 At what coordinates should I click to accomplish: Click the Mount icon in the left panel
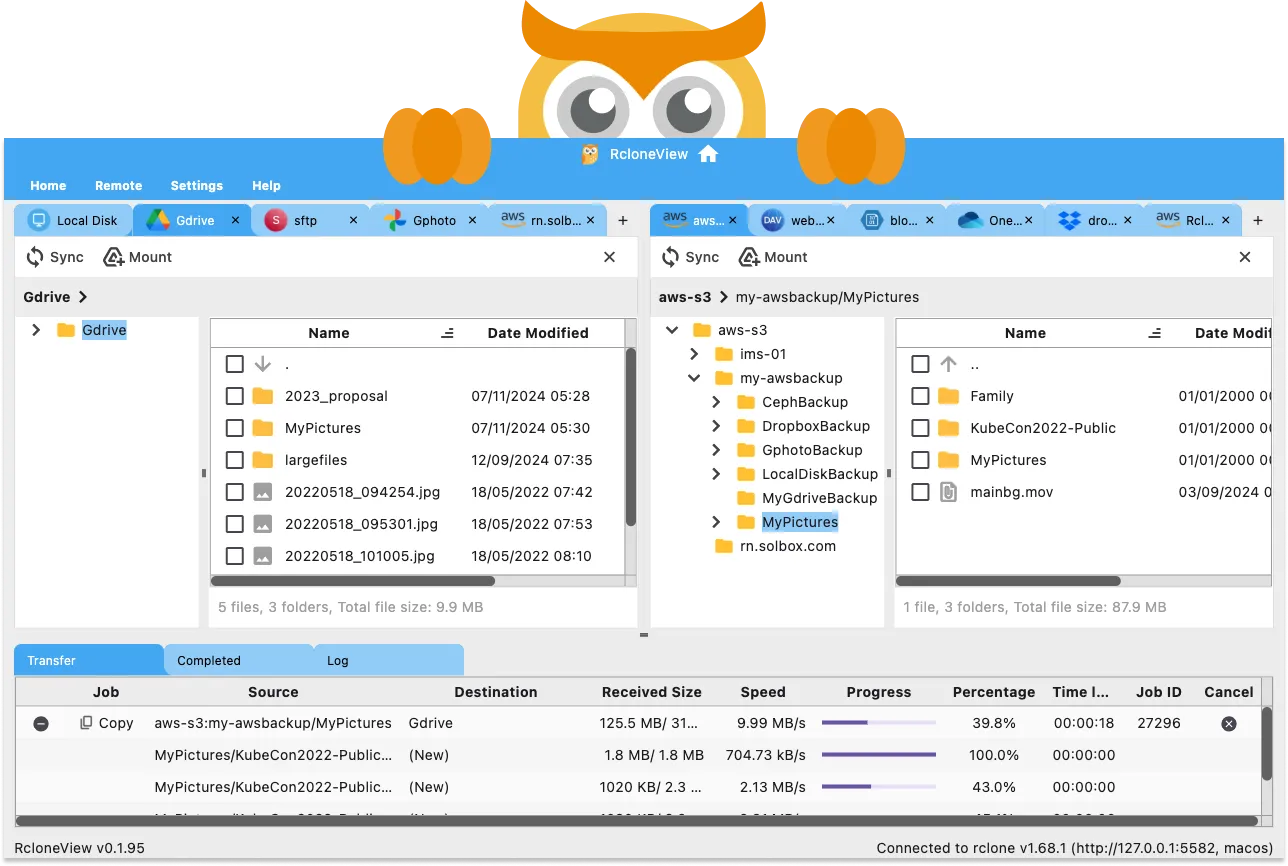click(x=112, y=257)
